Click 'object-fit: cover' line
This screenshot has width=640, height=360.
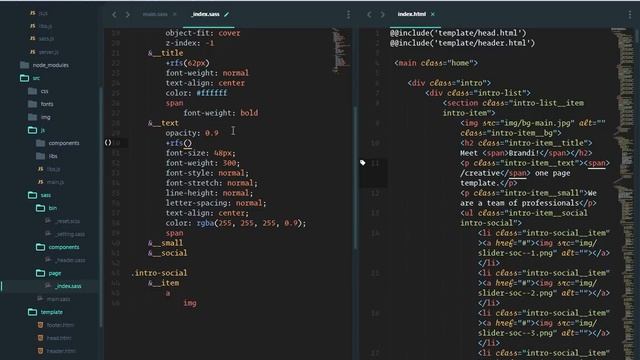(203, 33)
